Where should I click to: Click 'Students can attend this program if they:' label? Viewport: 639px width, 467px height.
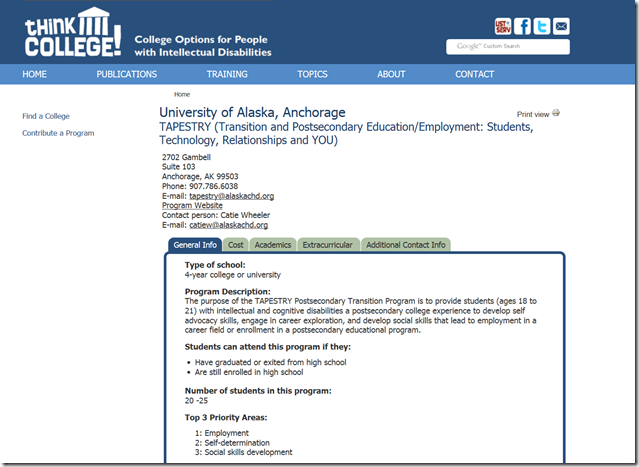click(268, 347)
